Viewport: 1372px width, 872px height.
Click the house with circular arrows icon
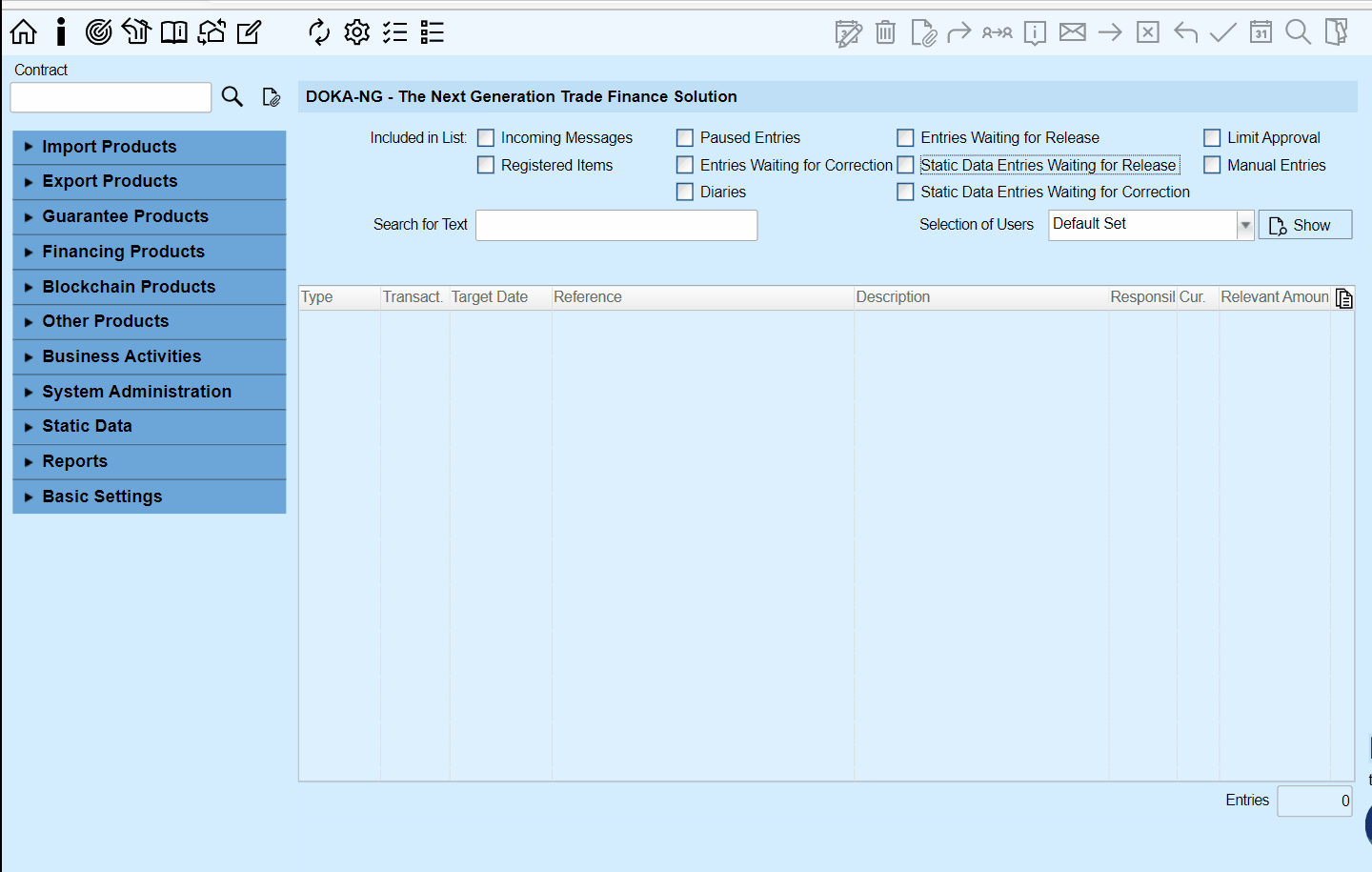212,32
